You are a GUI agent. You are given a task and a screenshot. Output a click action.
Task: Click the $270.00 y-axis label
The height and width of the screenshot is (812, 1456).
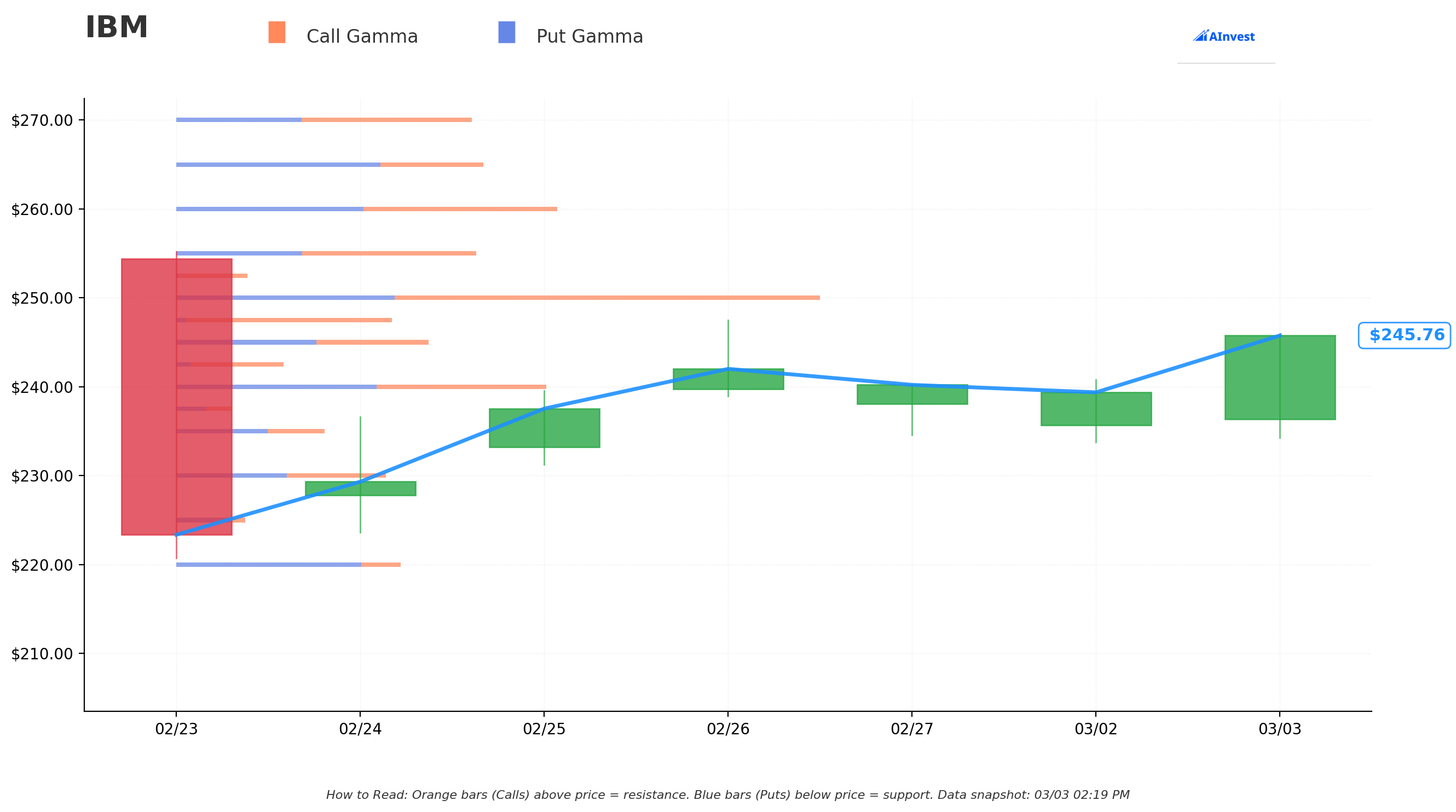42,120
